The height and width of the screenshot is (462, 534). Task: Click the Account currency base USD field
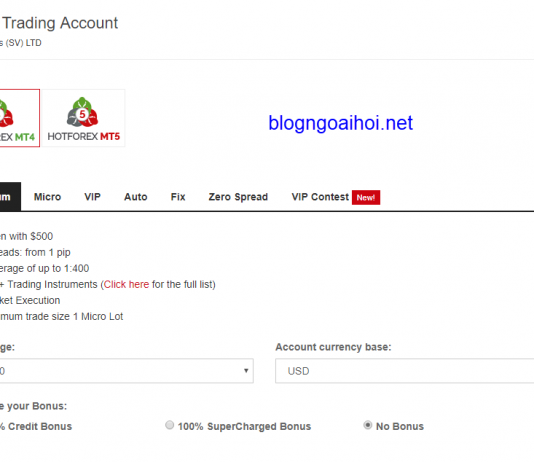(405, 371)
